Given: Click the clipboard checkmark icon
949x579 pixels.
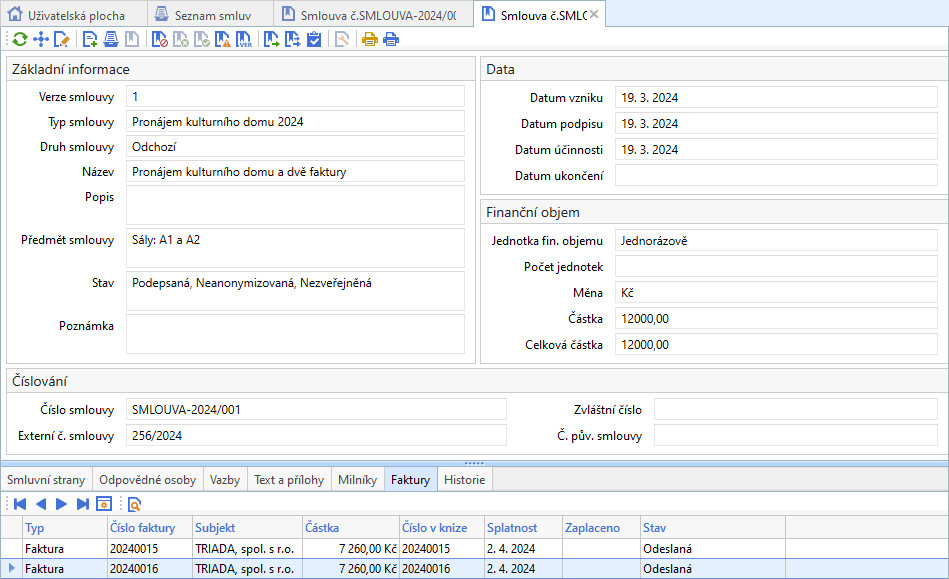Looking at the screenshot, I should coord(314,40).
